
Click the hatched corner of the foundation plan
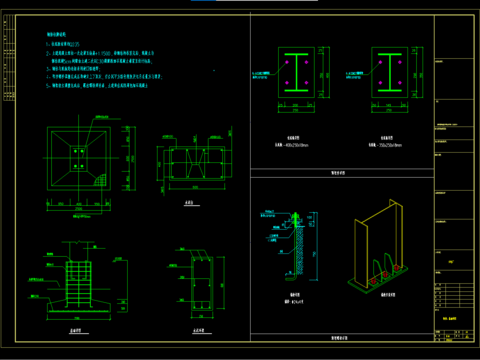(x=100, y=180)
